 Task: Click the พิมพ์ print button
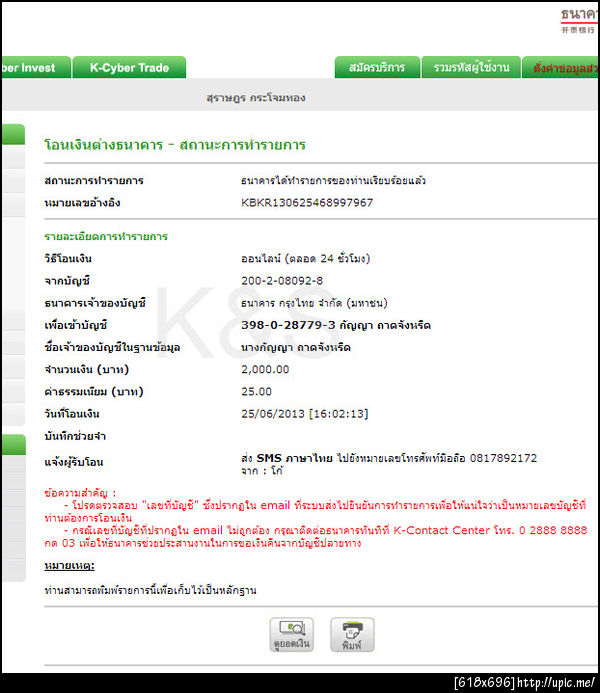point(352,635)
